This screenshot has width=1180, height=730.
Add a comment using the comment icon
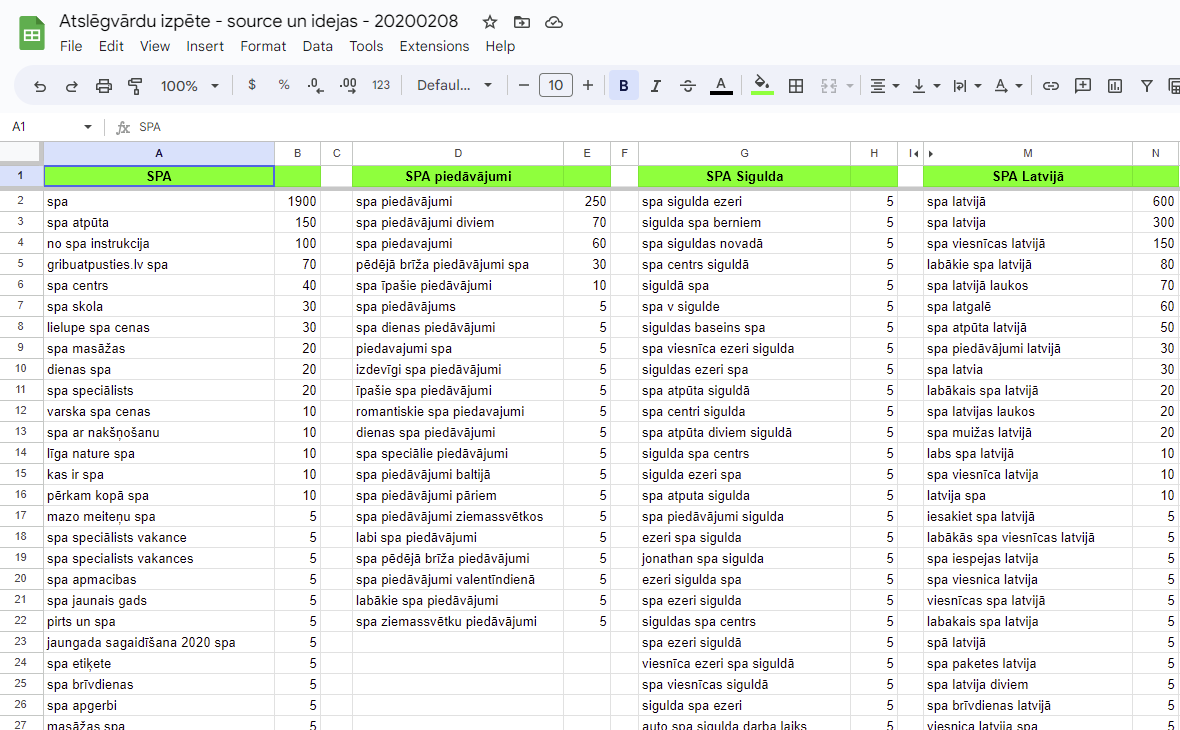tap(1082, 86)
